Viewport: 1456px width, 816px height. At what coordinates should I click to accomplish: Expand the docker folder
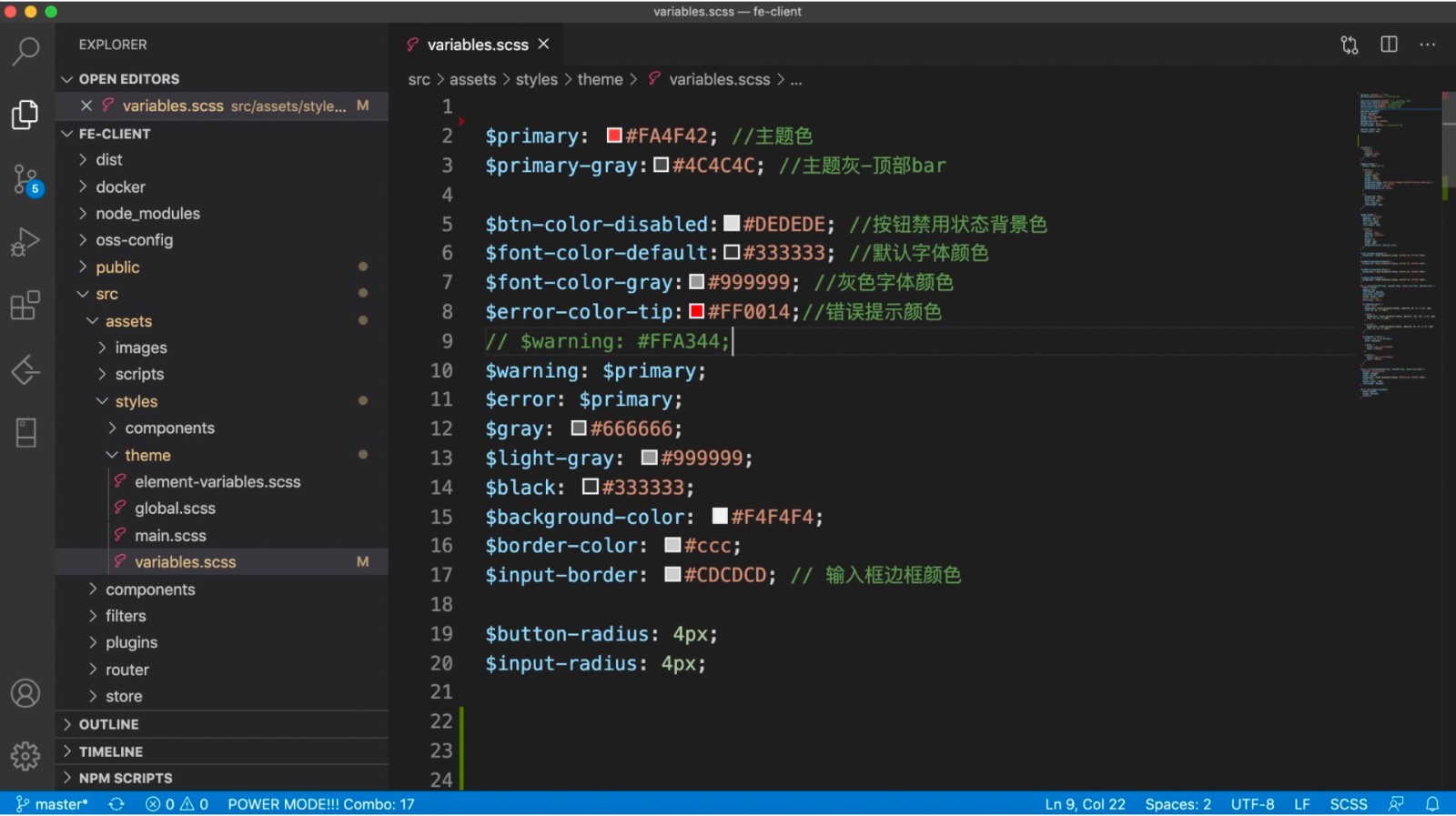(x=222, y=186)
